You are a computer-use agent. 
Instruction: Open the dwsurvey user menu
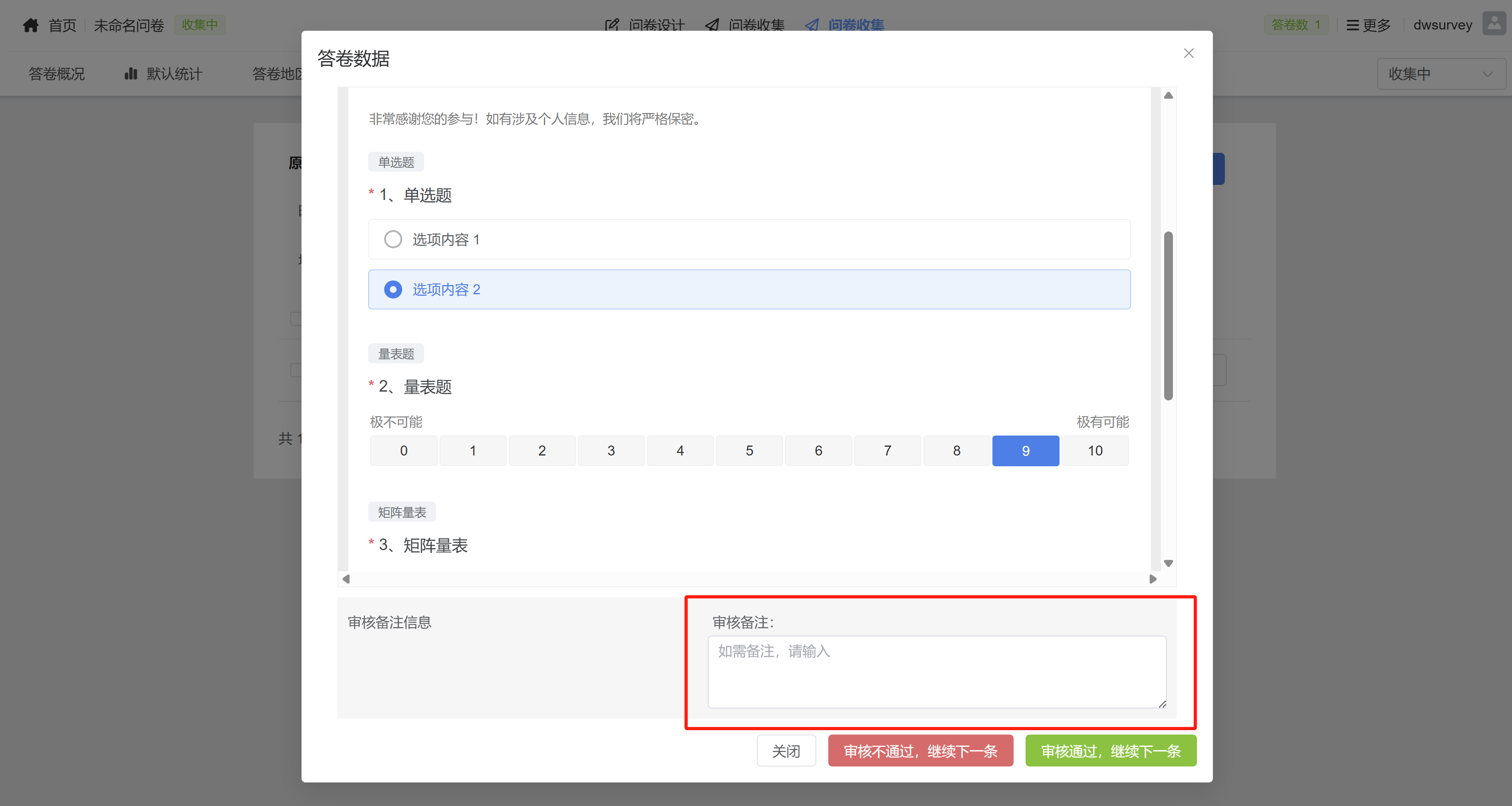coord(1442,25)
